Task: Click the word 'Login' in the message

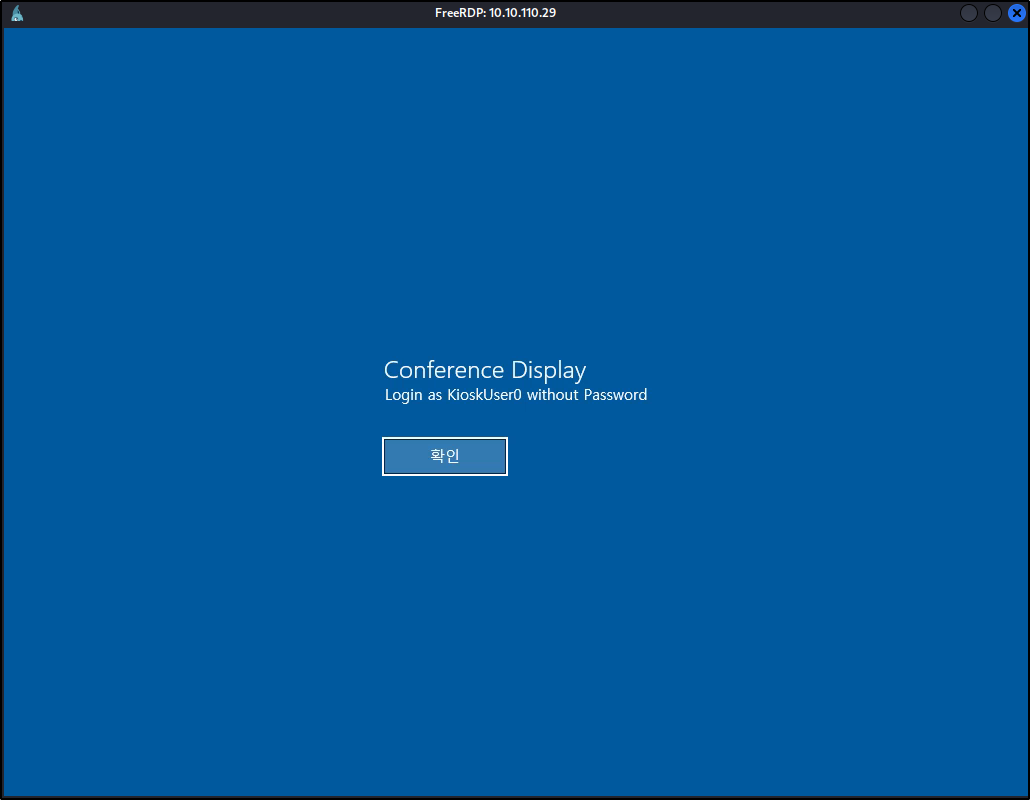Action: click(404, 395)
